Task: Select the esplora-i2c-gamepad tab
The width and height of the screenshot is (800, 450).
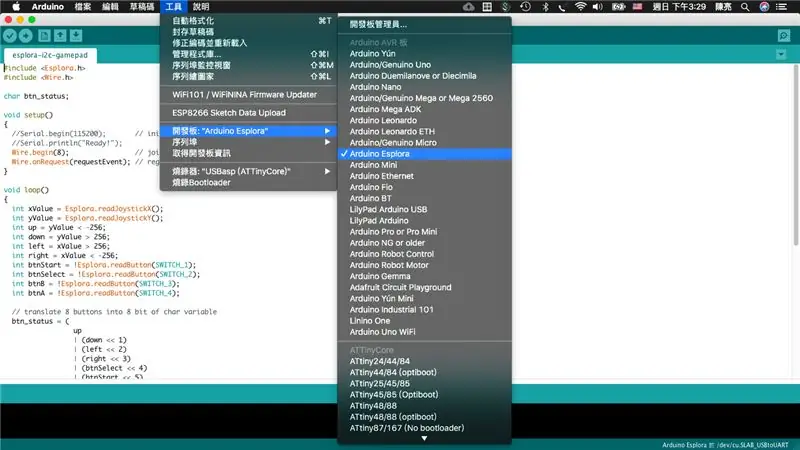Action: tap(50, 55)
